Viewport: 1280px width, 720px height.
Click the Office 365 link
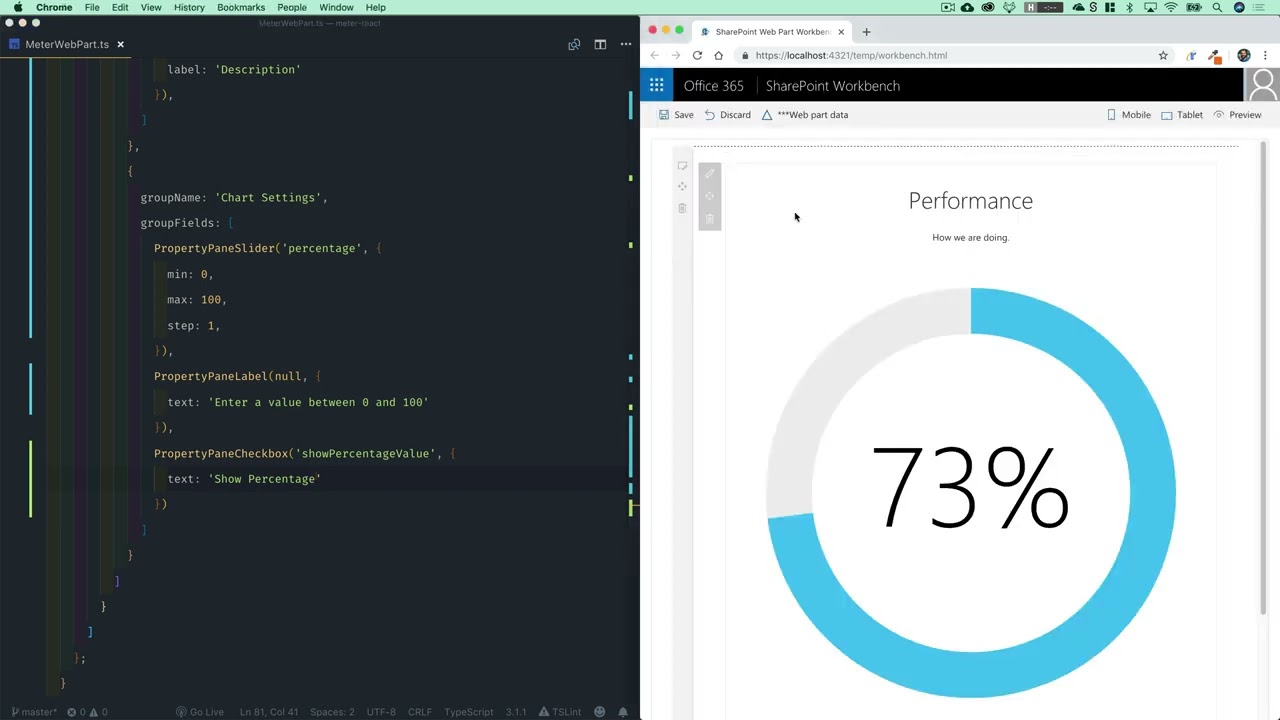click(713, 86)
